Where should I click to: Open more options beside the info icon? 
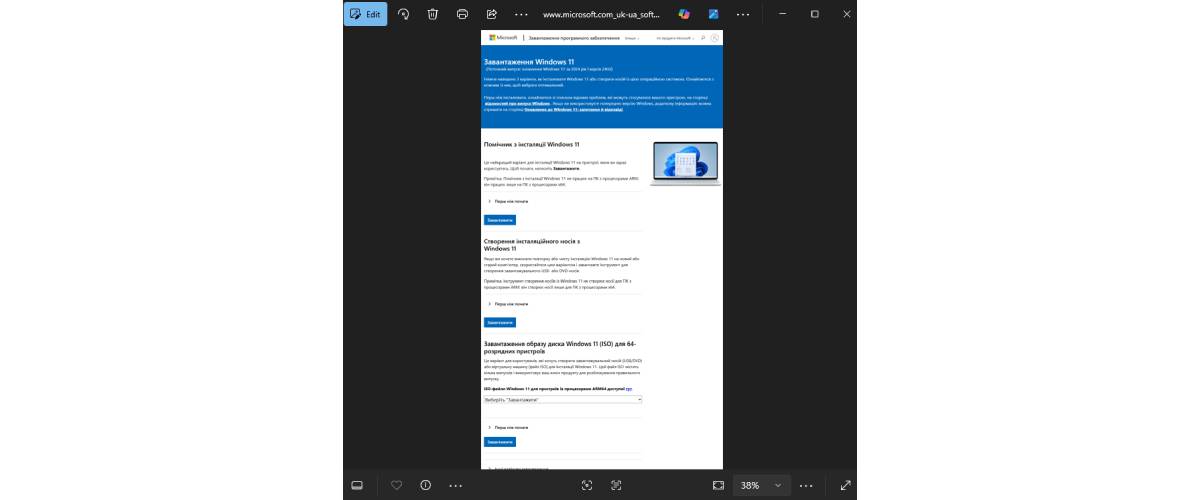coord(456,485)
